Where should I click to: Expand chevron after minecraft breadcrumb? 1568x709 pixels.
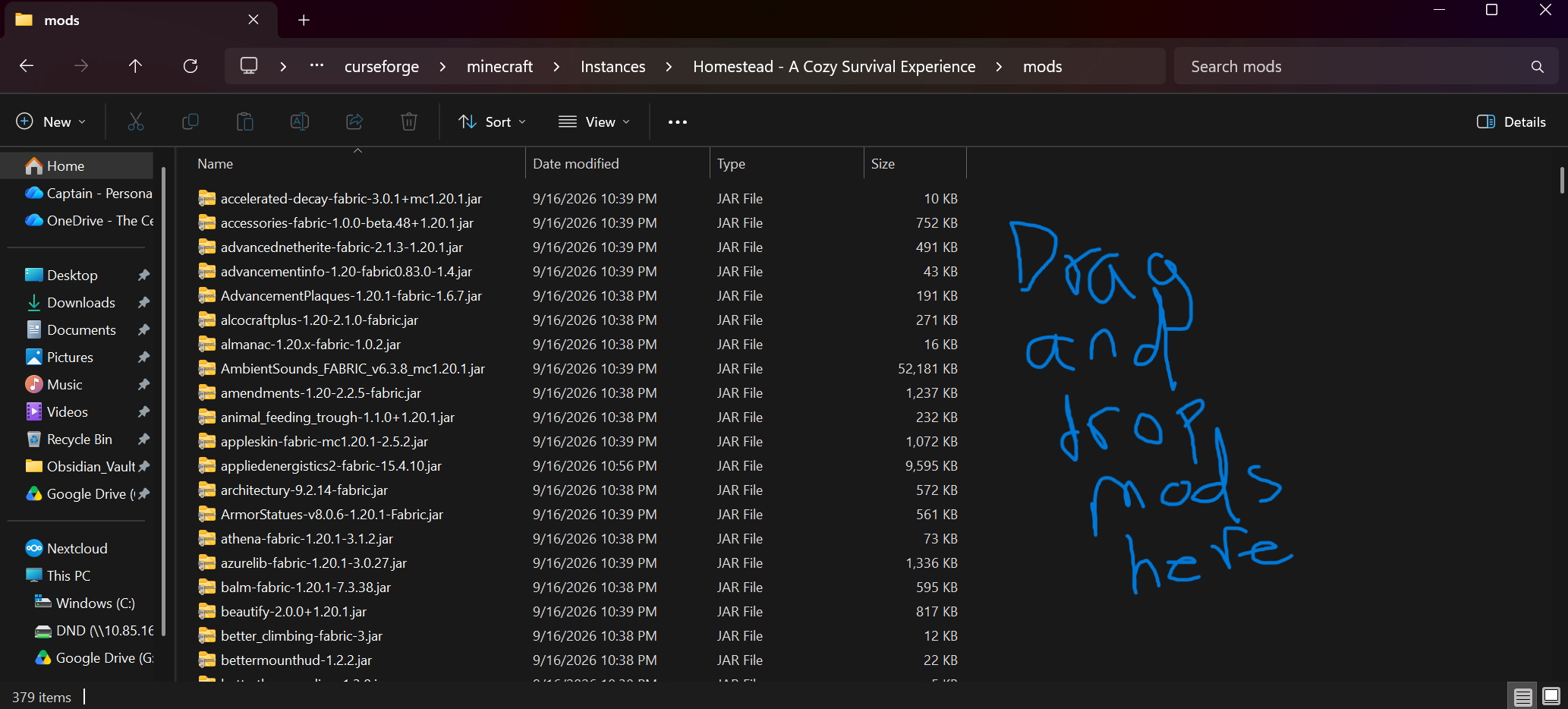pos(556,67)
